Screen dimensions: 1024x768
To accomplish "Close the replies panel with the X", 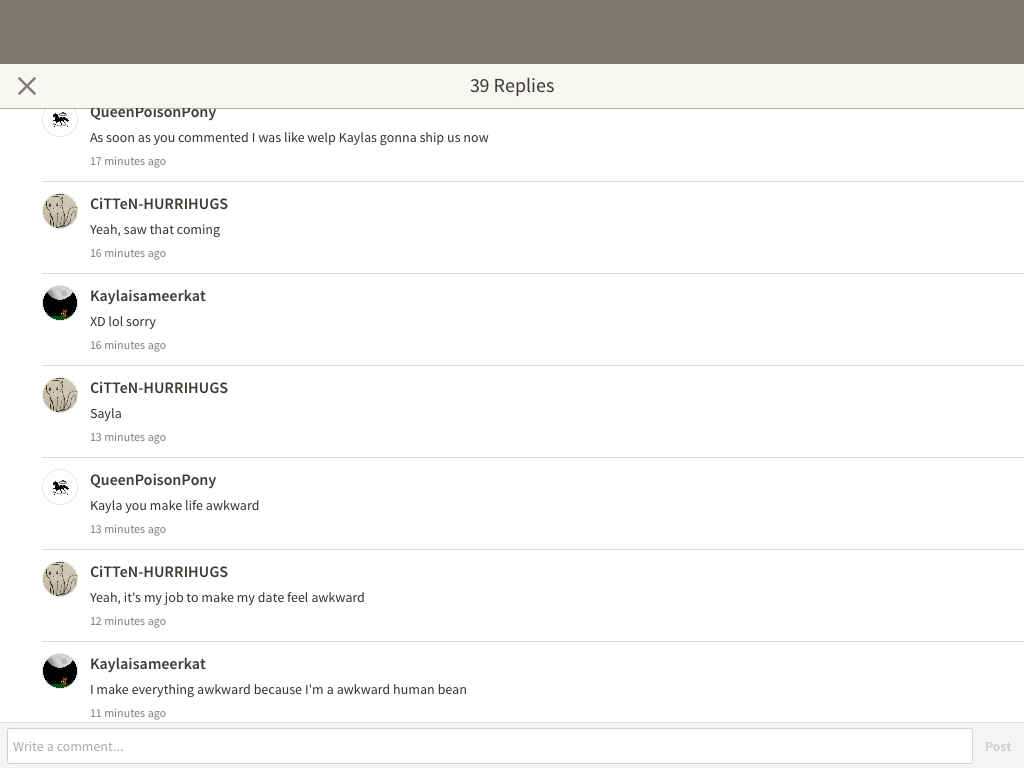I will point(27,86).
